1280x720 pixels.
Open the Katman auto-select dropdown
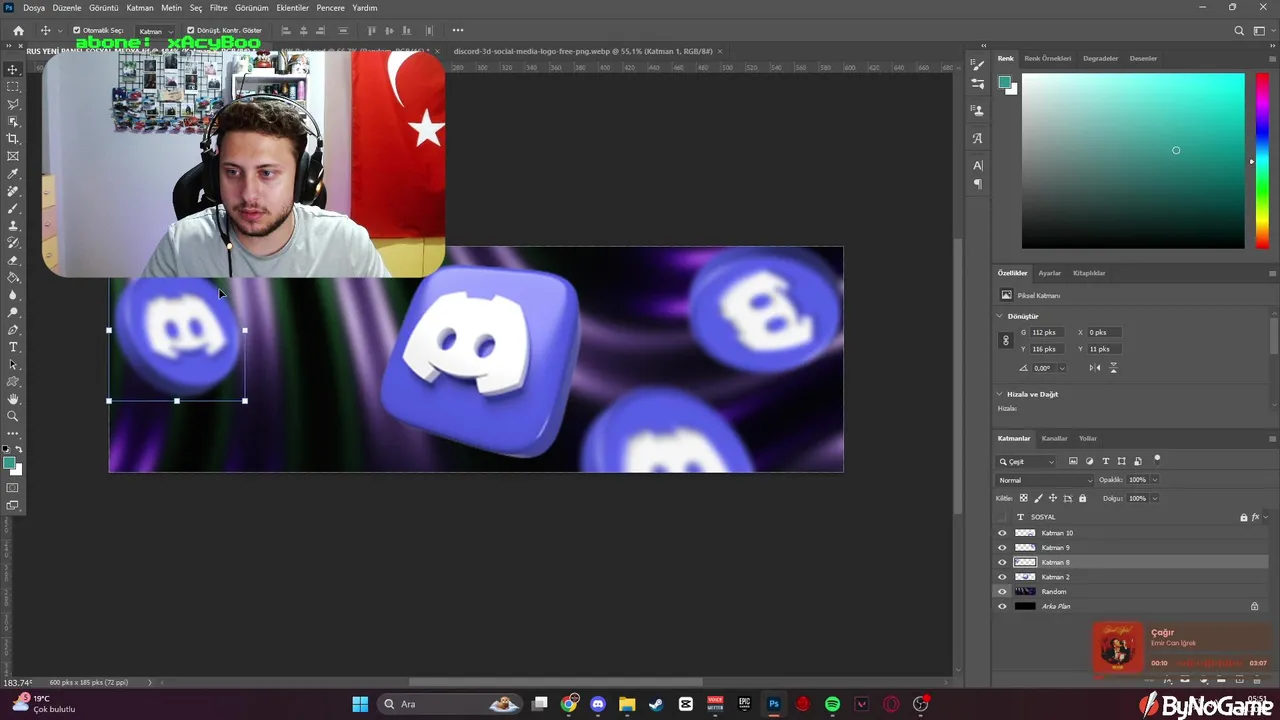154,31
